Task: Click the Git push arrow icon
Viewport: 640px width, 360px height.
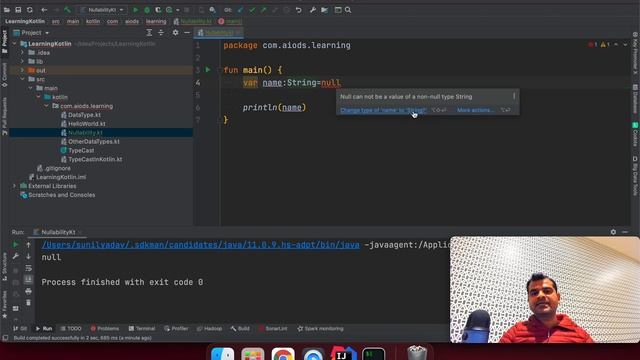Action: coord(263,10)
